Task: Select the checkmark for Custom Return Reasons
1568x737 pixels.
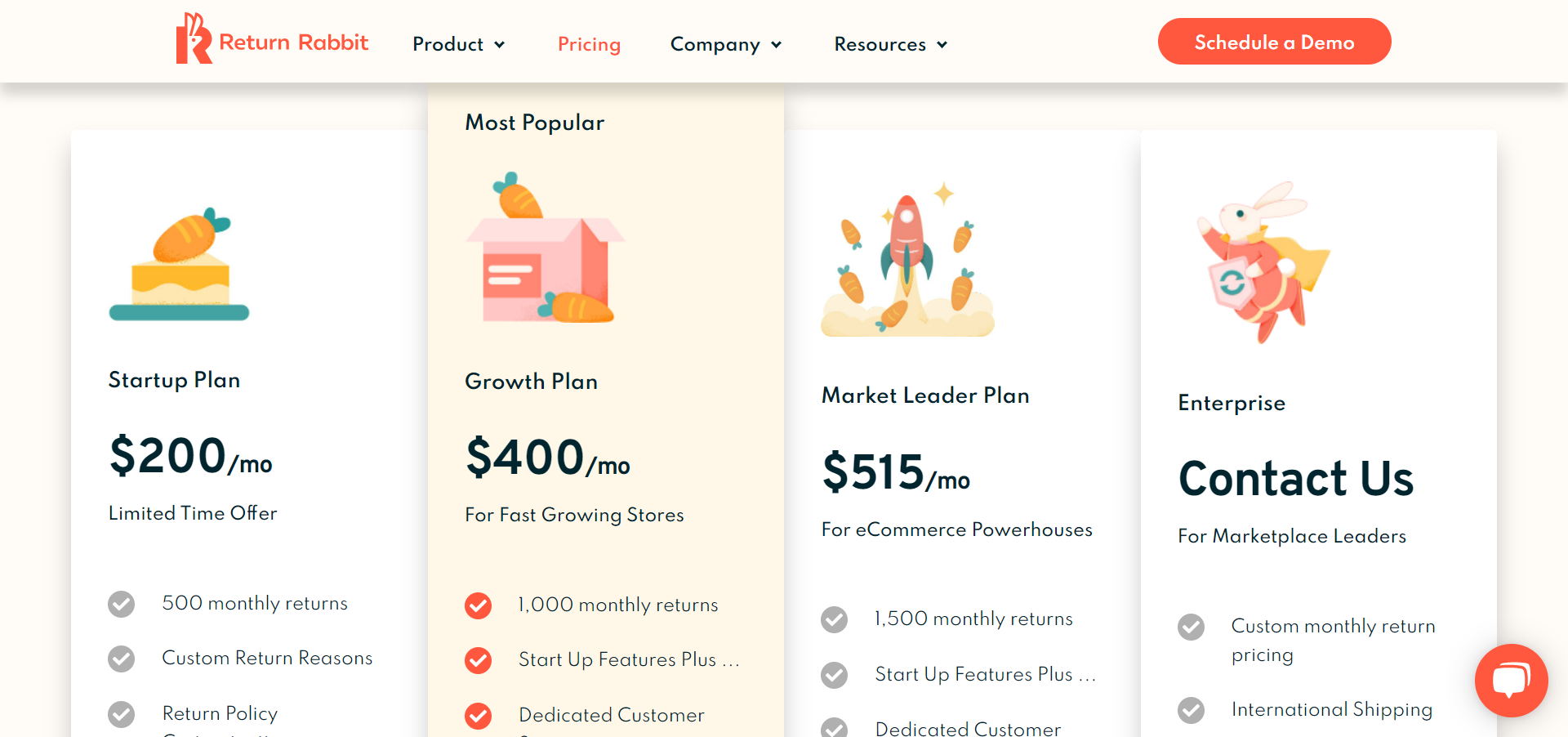Action: [121, 659]
